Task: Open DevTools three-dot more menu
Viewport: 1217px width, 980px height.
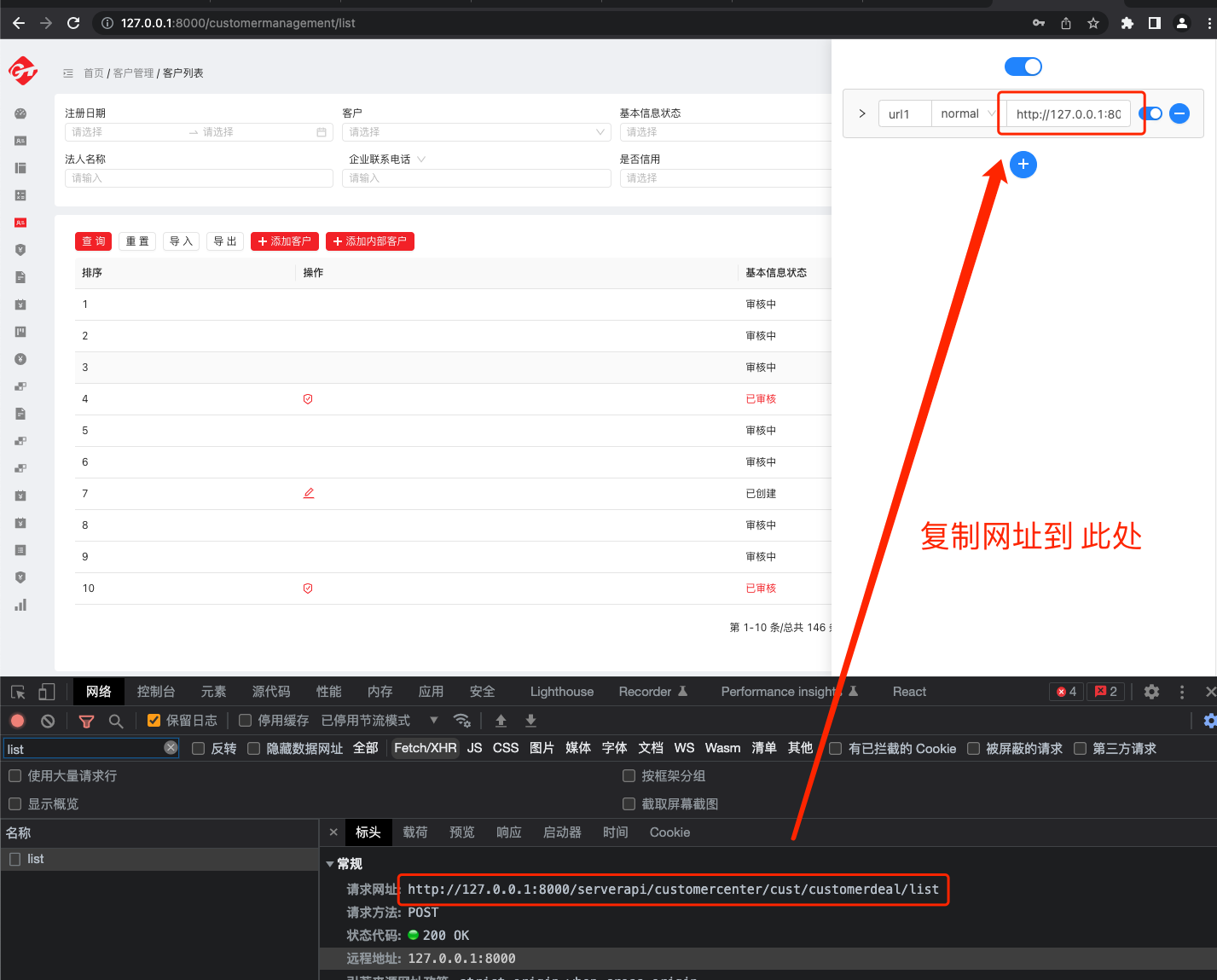Action: pyautogui.click(x=1182, y=692)
